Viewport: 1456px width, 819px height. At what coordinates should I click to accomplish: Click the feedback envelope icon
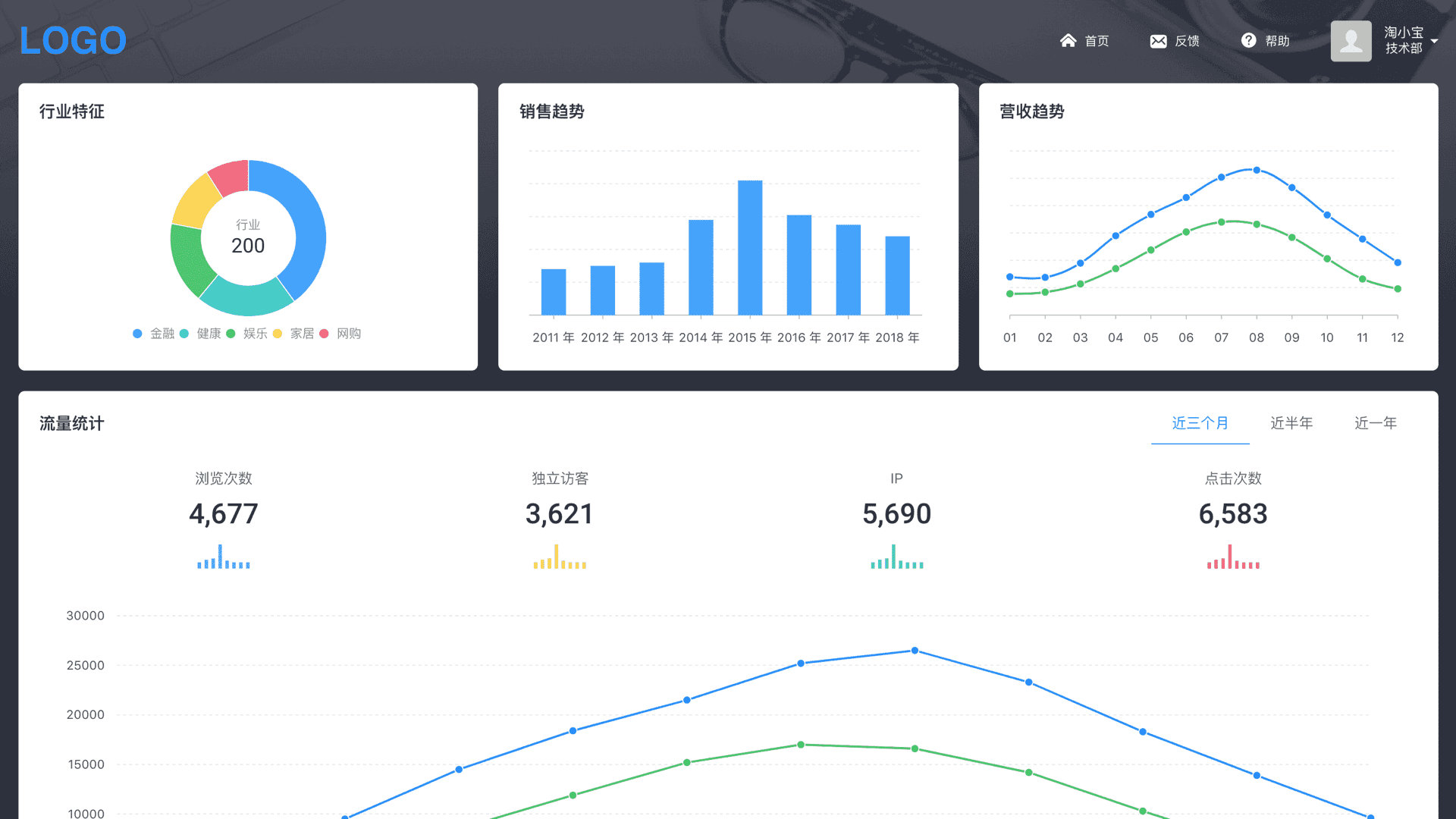pos(1158,41)
